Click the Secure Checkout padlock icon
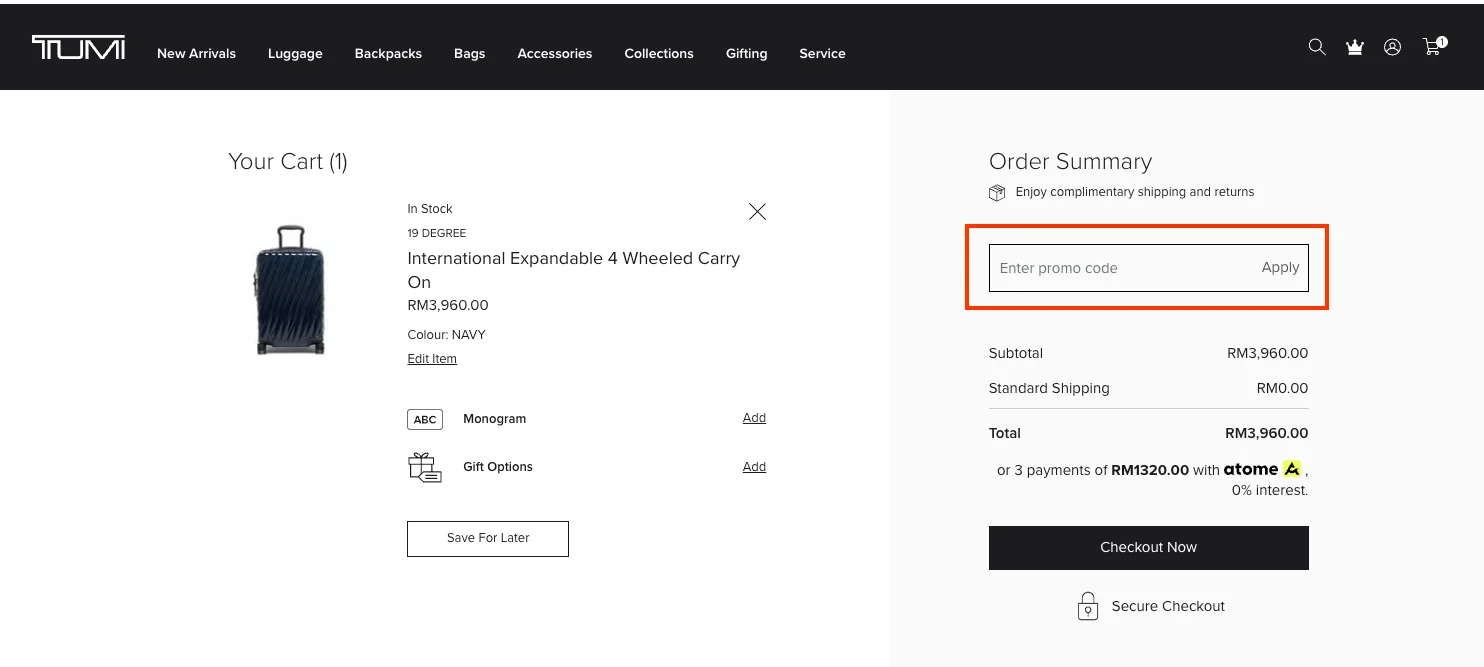Screen dimensions: 1484x667 [x=1087, y=606]
